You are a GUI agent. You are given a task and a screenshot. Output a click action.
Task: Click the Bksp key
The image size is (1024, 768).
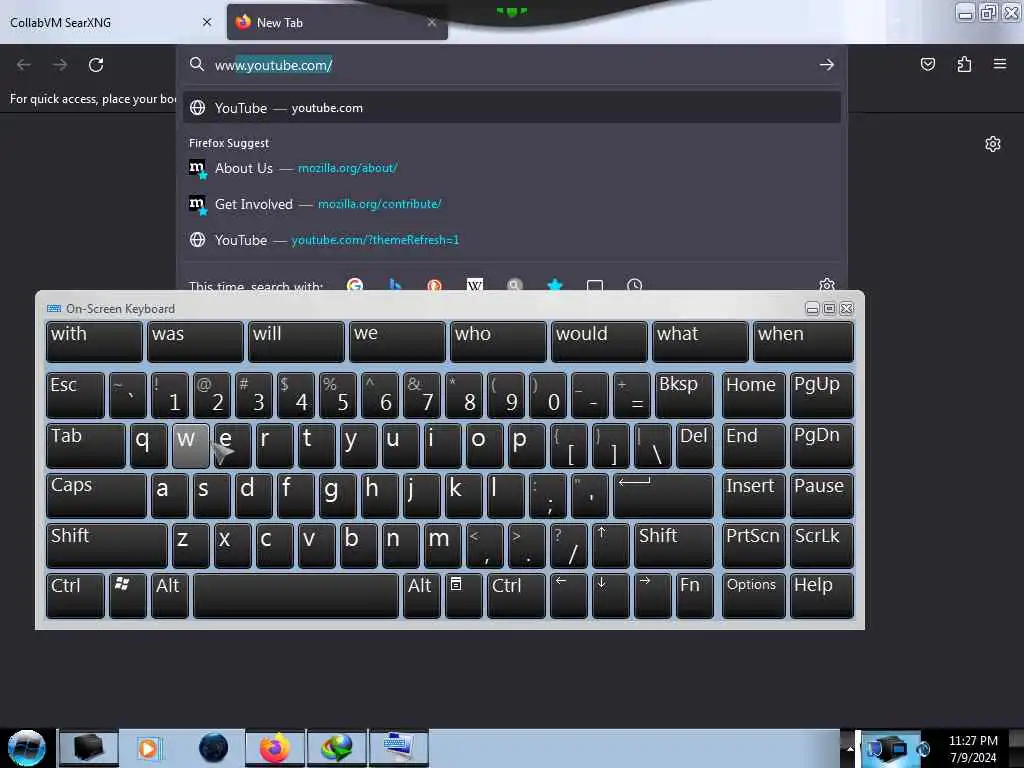pyautogui.click(x=684, y=395)
